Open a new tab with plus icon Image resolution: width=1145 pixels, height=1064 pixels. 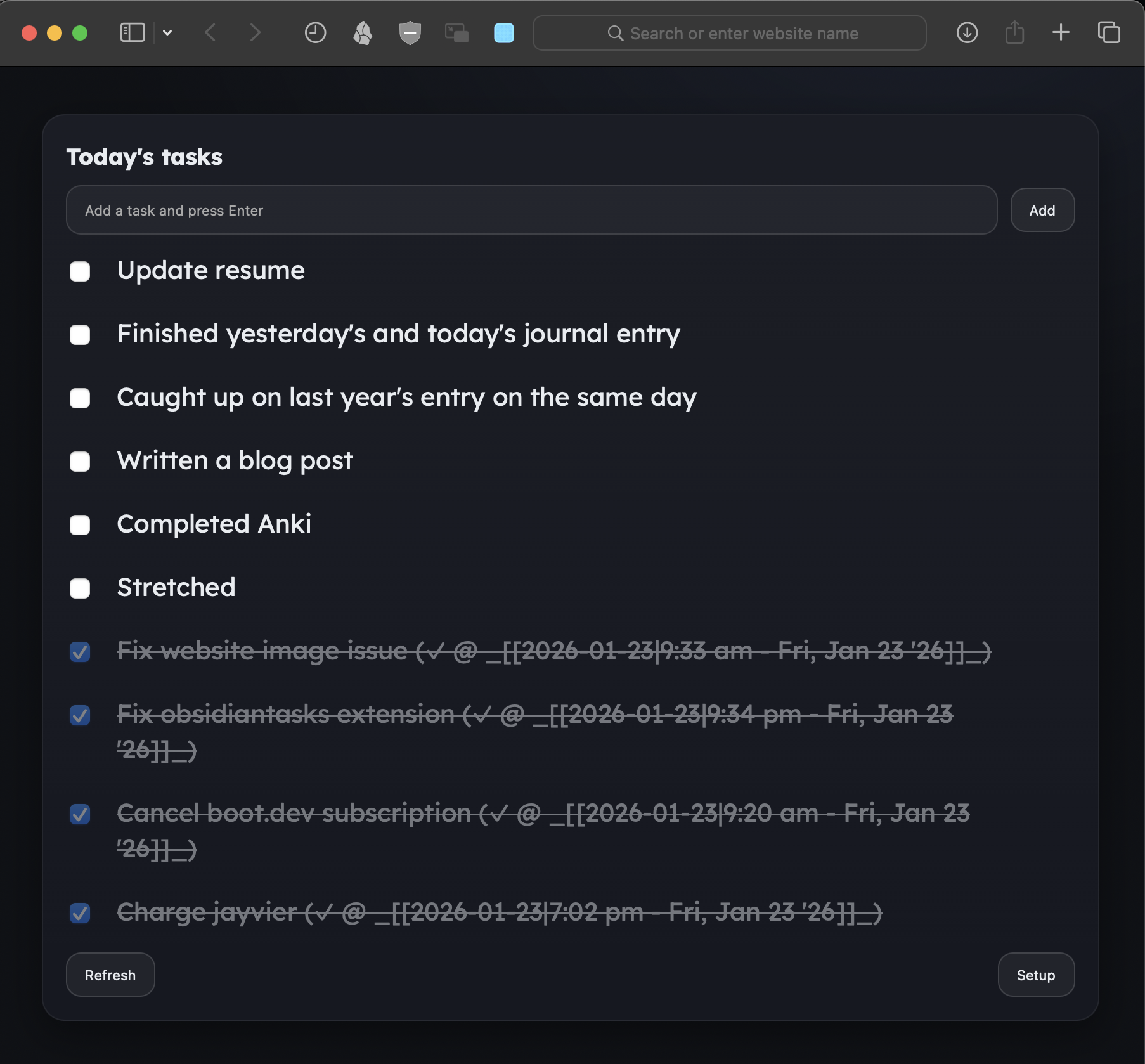pyautogui.click(x=1061, y=33)
